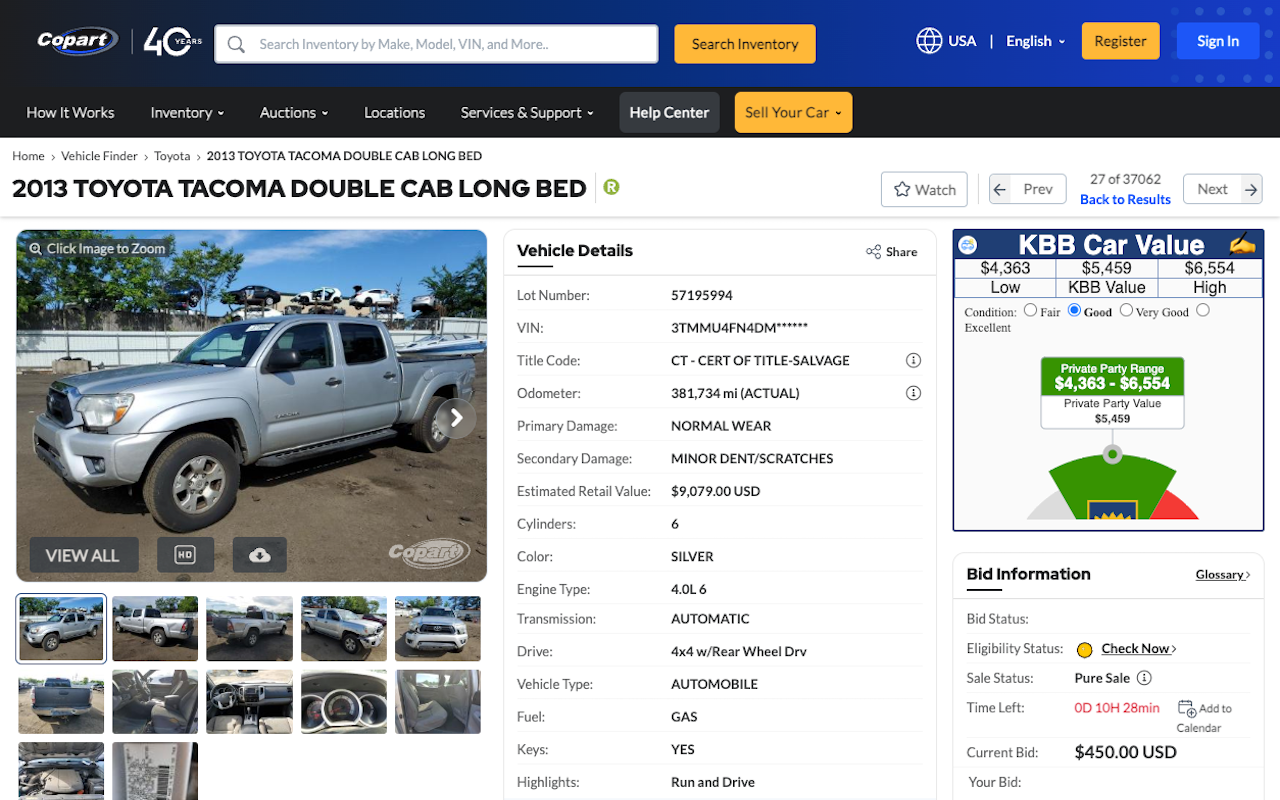Go to Home breadcrumb
Image resolution: width=1280 pixels, height=800 pixels.
pyautogui.click(x=28, y=156)
